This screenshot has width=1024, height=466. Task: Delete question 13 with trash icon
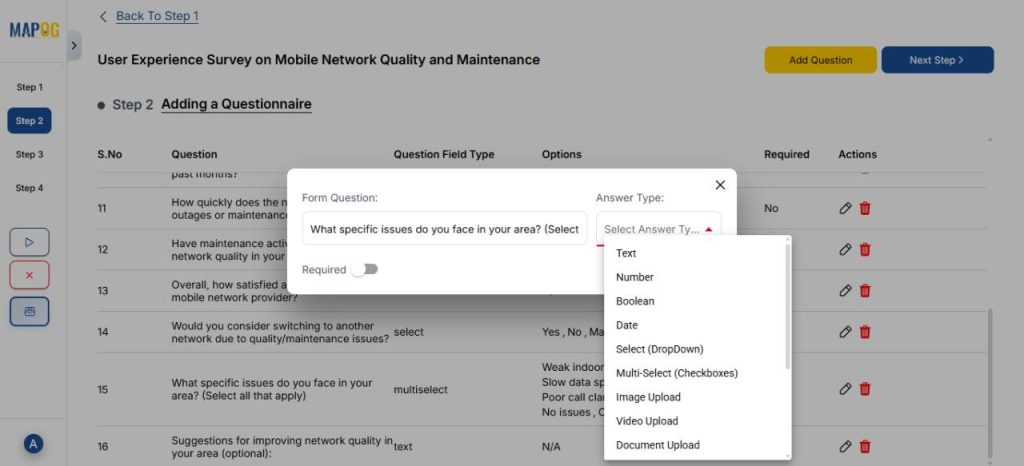tap(865, 290)
